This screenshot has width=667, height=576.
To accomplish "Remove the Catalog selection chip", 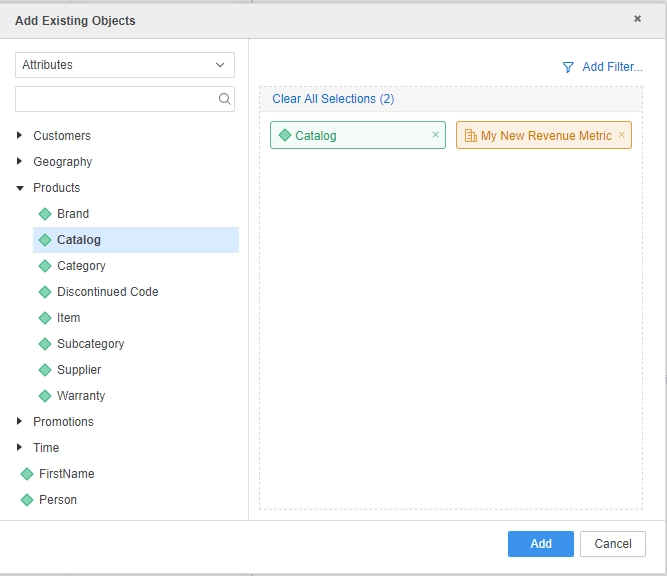I will pyautogui.click(x=435, y=135).
